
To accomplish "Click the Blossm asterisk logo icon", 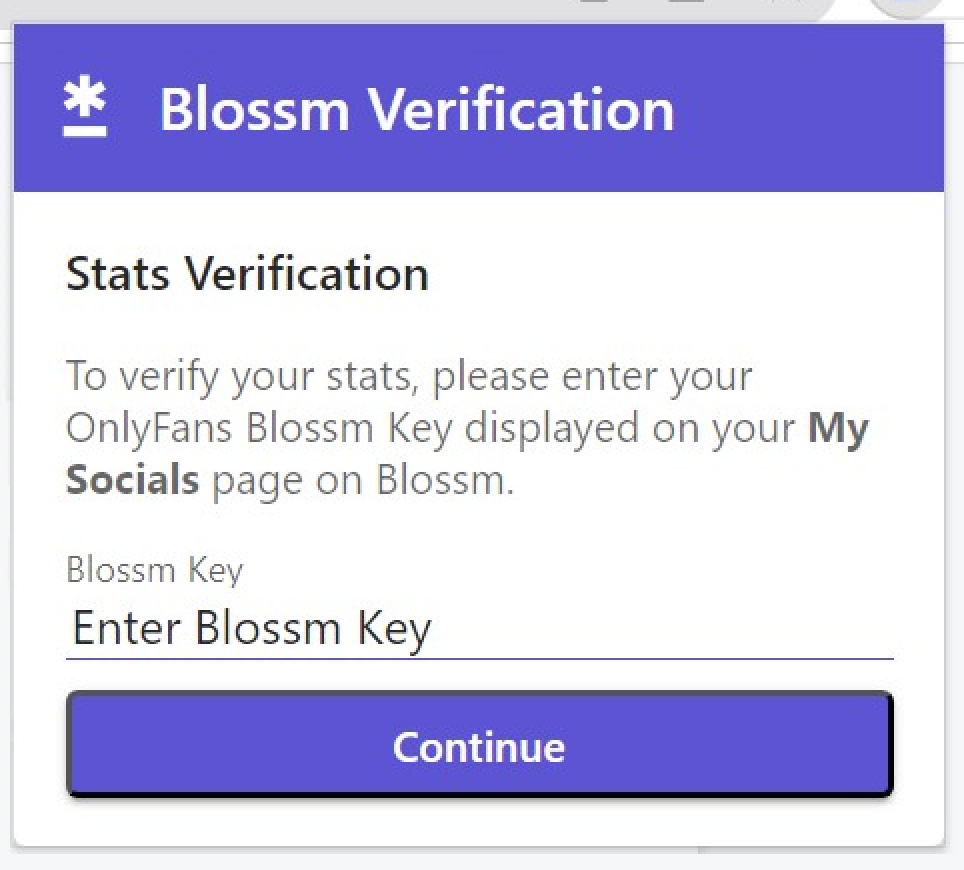I will coord(85,106).
